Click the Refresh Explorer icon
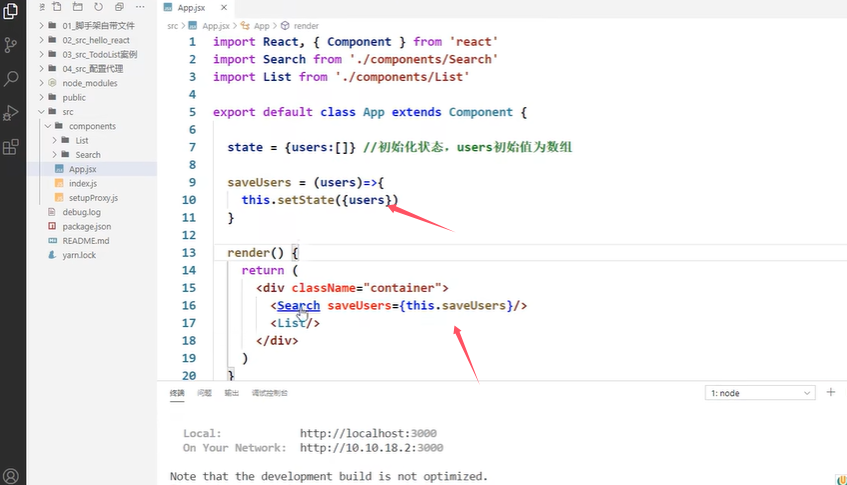The width and height of the screenshot is (847, 485). pos(98,7)
